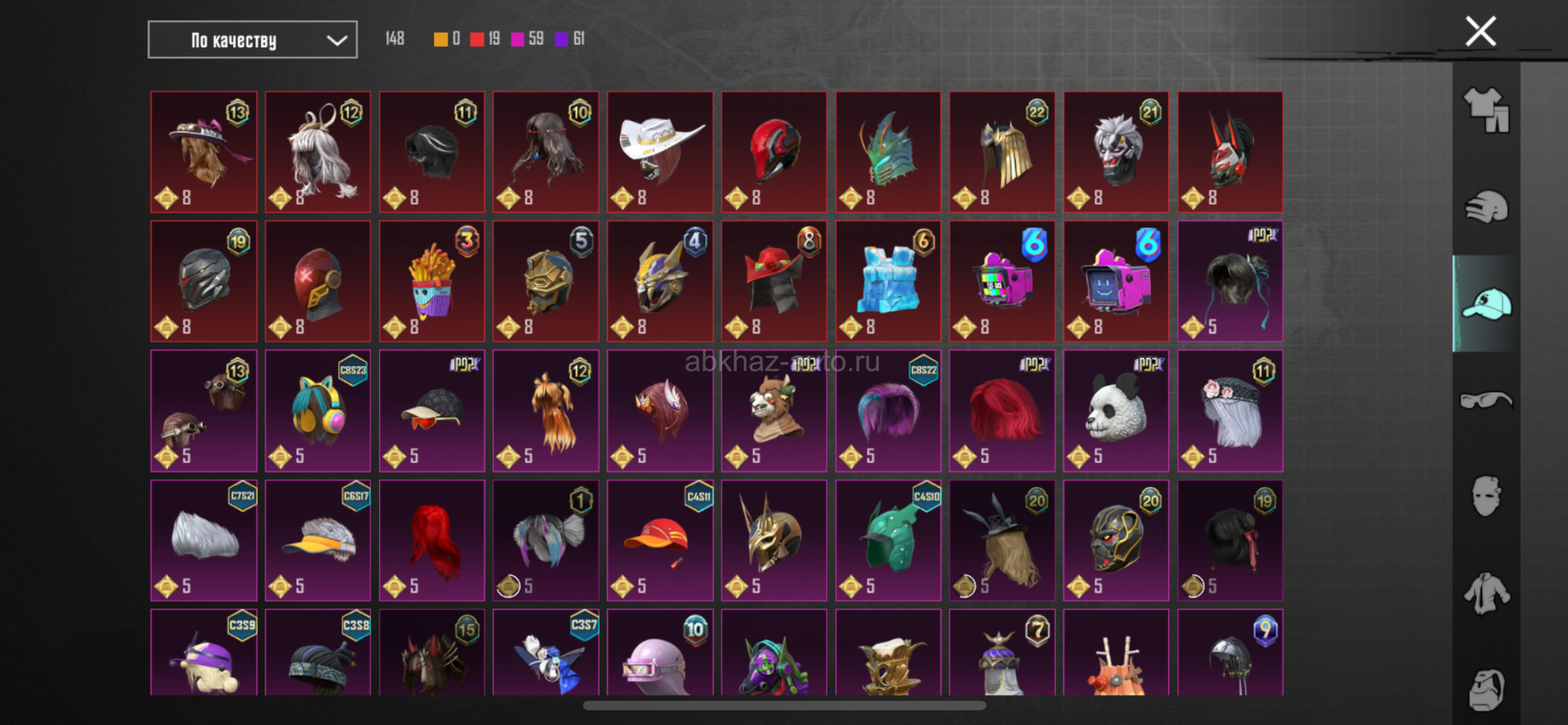Choose the panda head mask item

[x=1116, y=411]
